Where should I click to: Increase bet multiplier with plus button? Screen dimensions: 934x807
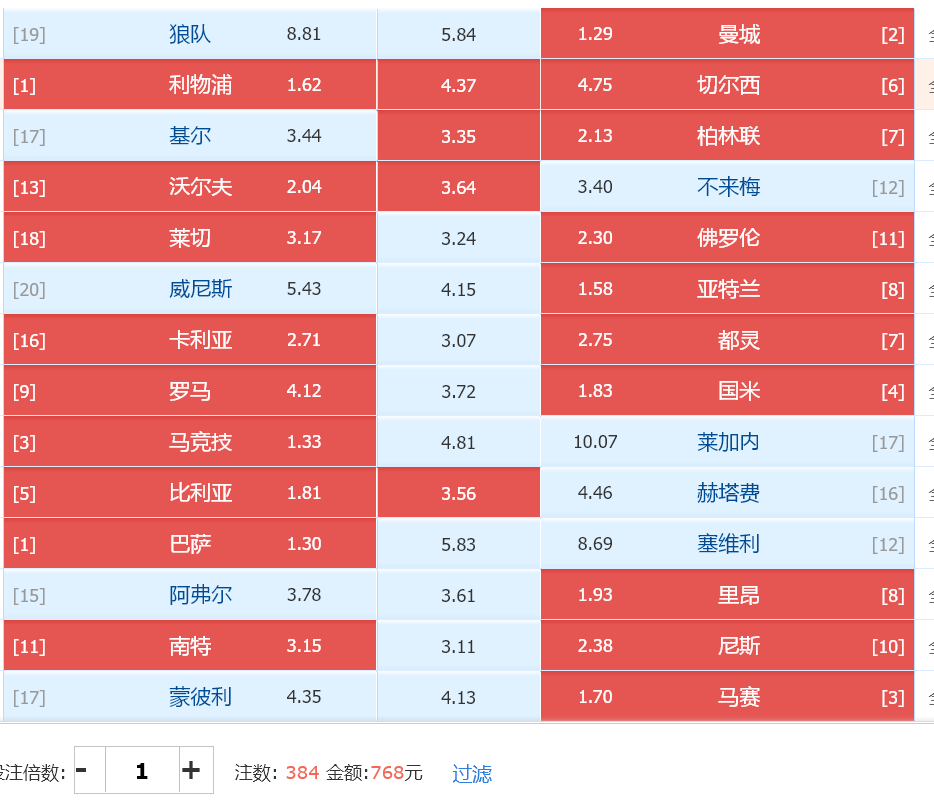pos(196,770)
